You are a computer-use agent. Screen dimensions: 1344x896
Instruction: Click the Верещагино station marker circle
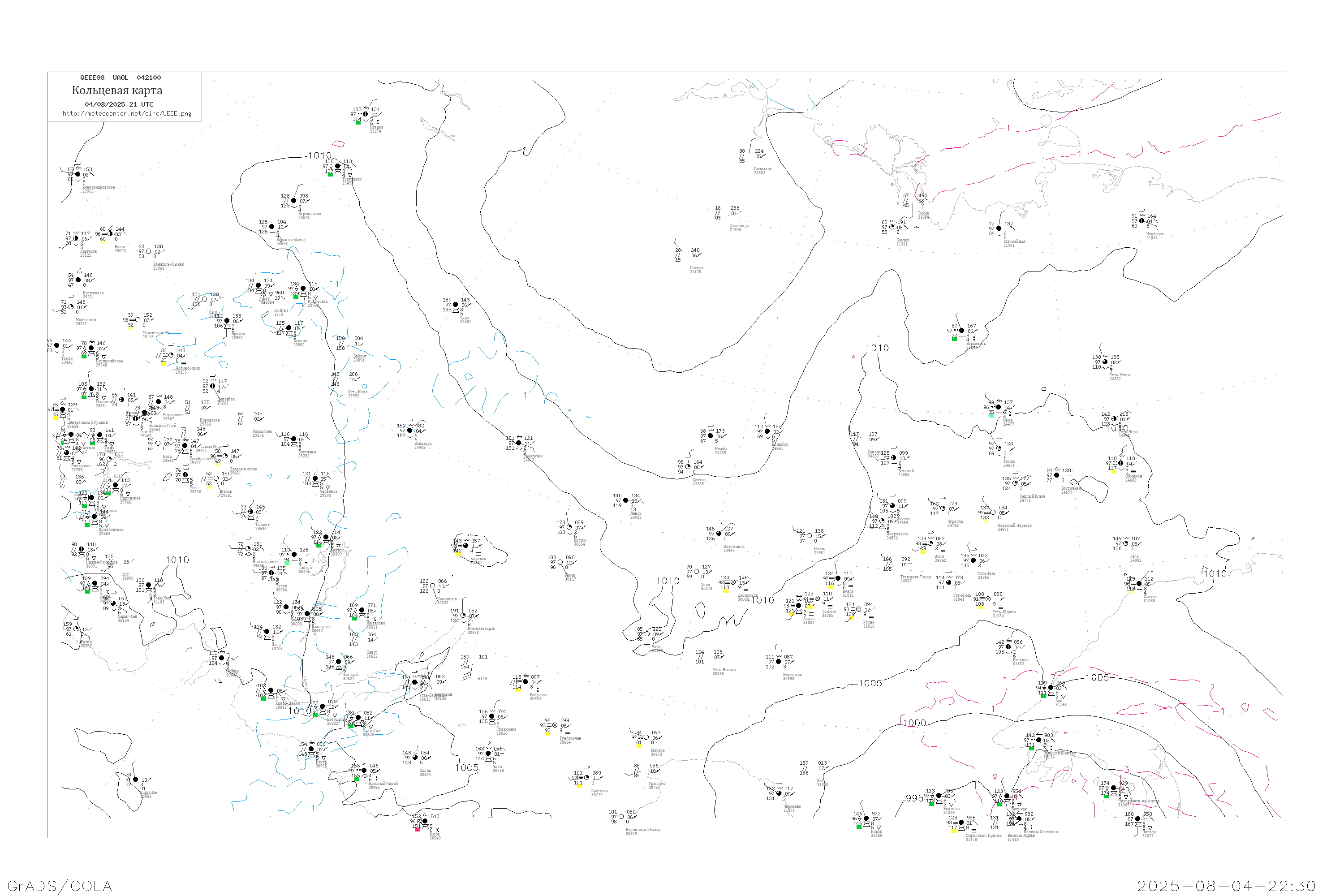(294, 201)
